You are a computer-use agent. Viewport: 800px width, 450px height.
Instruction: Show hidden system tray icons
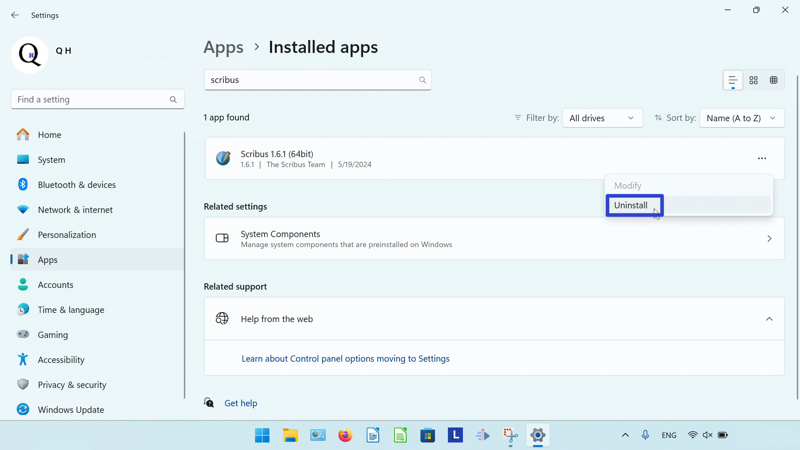[x=625, y=435]
